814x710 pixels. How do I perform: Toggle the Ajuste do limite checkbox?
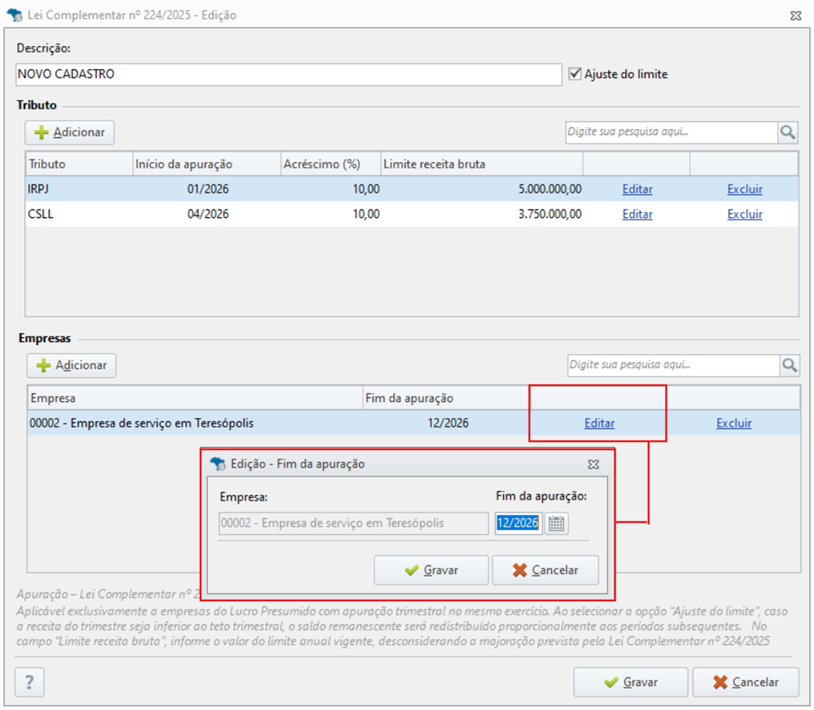(x=575, y=74)
